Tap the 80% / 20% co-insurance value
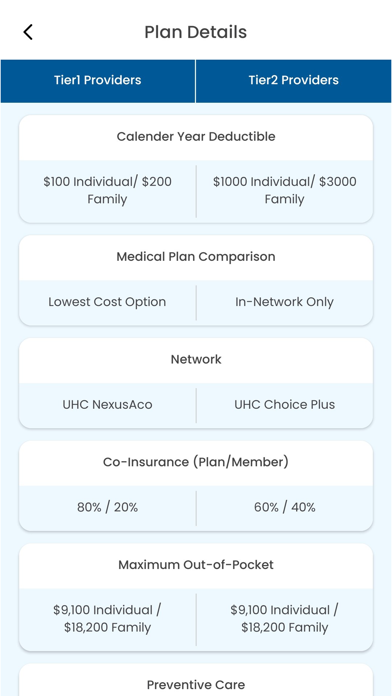Image resolution: width=392 pixels, height=696 pixels. tap(107, 507)
